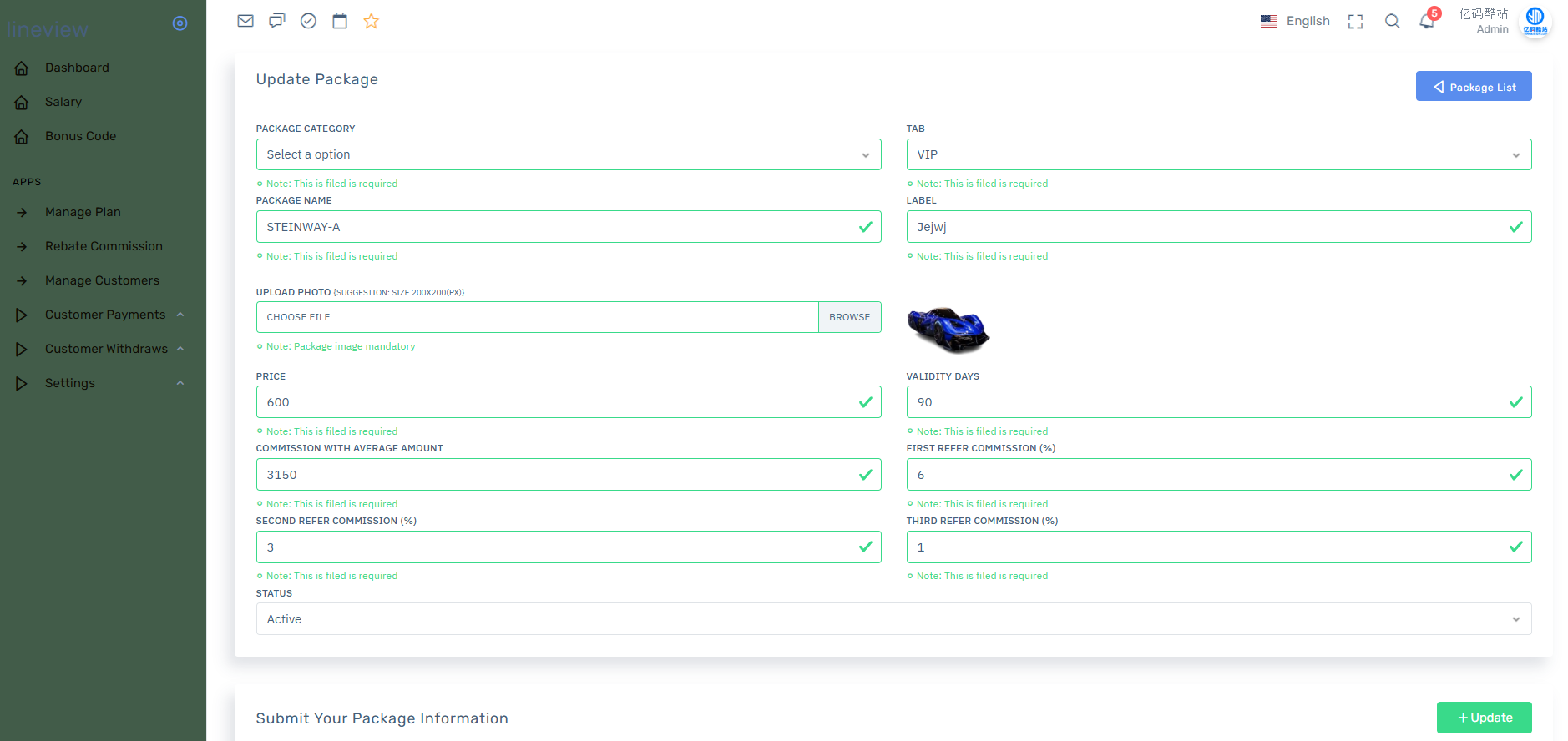
Task: Open Manage Plan in sidebar
Action: coord(83,212)
